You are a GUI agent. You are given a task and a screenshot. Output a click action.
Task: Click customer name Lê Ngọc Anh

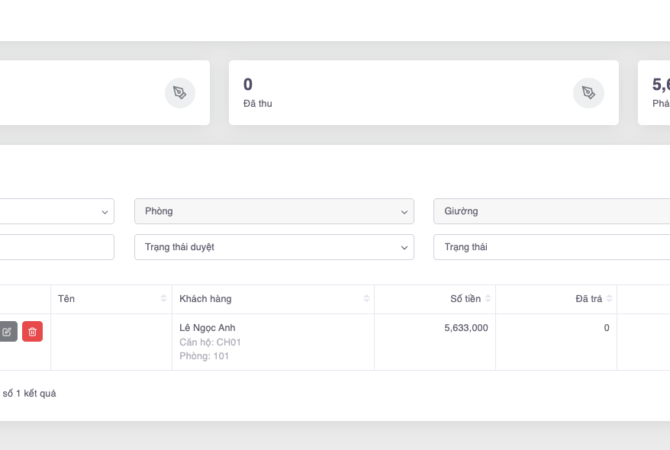(x=207, y=328)
